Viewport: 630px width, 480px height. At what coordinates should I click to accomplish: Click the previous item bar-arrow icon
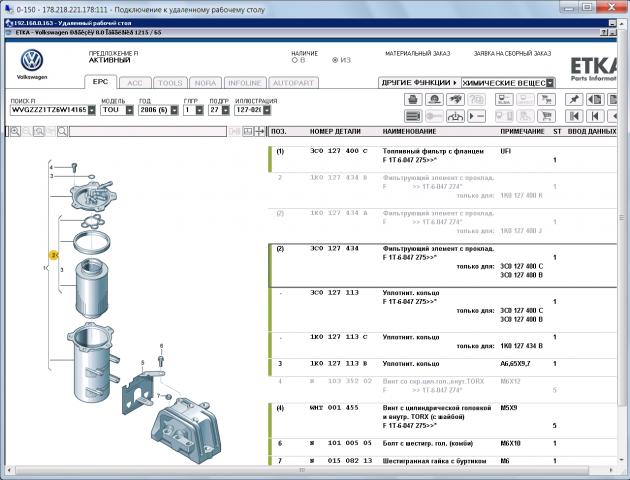click(x=595, y=116)
